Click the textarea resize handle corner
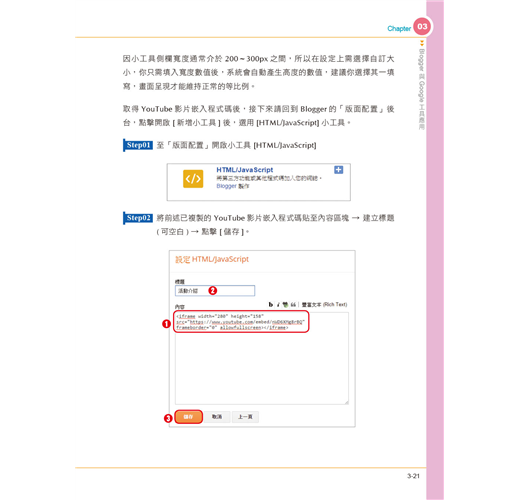The height and width of the screenshot is (500, 520). [346, 402]
